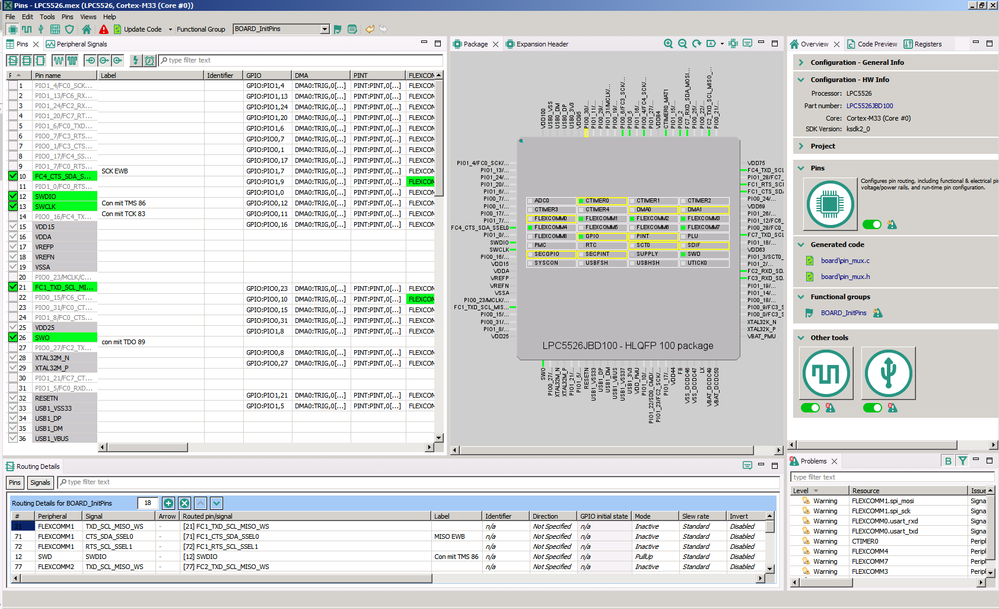The image size is (999, 609).
Task: Toggle the Peripherals tool enable switch under Other tools
Action: coord(872,408)
